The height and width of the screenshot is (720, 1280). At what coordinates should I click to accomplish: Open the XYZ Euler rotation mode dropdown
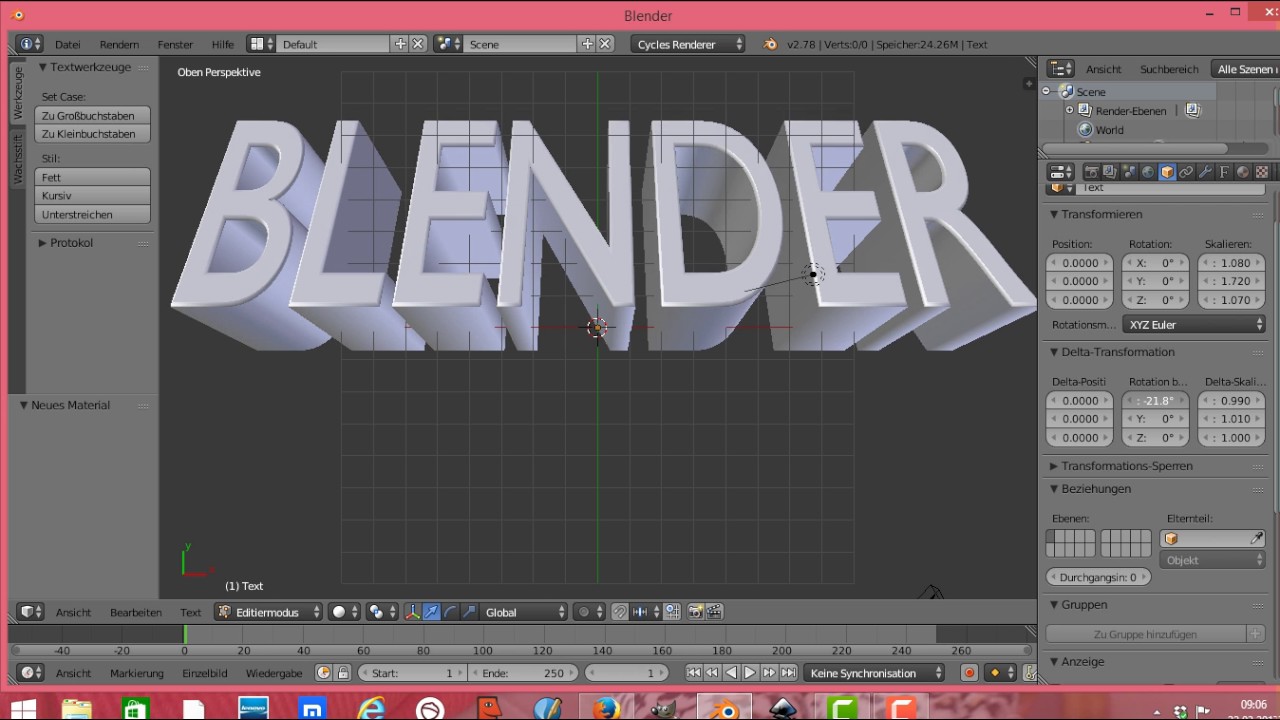[x=1194, y=325]
